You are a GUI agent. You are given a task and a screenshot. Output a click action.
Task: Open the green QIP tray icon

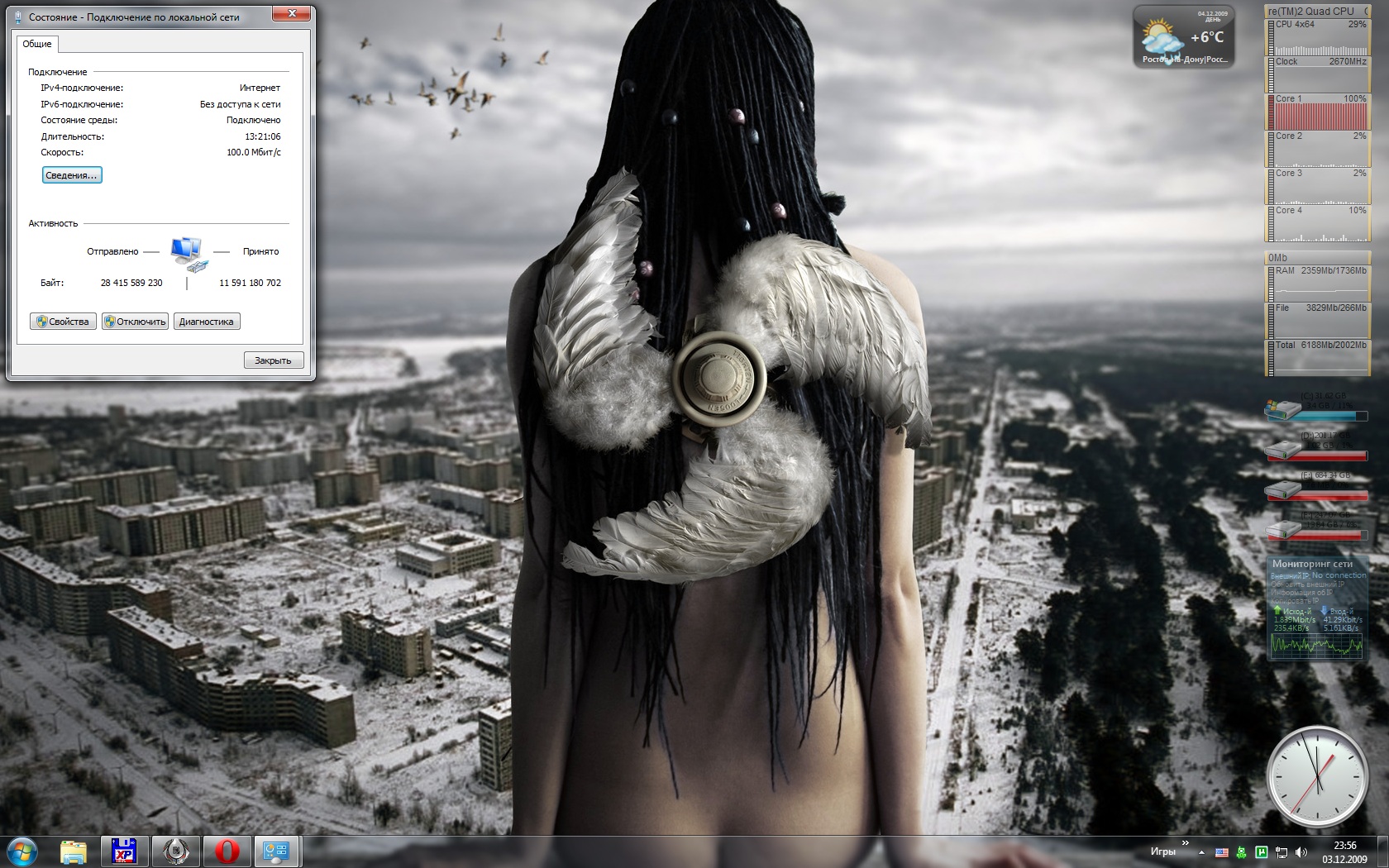1242,851
